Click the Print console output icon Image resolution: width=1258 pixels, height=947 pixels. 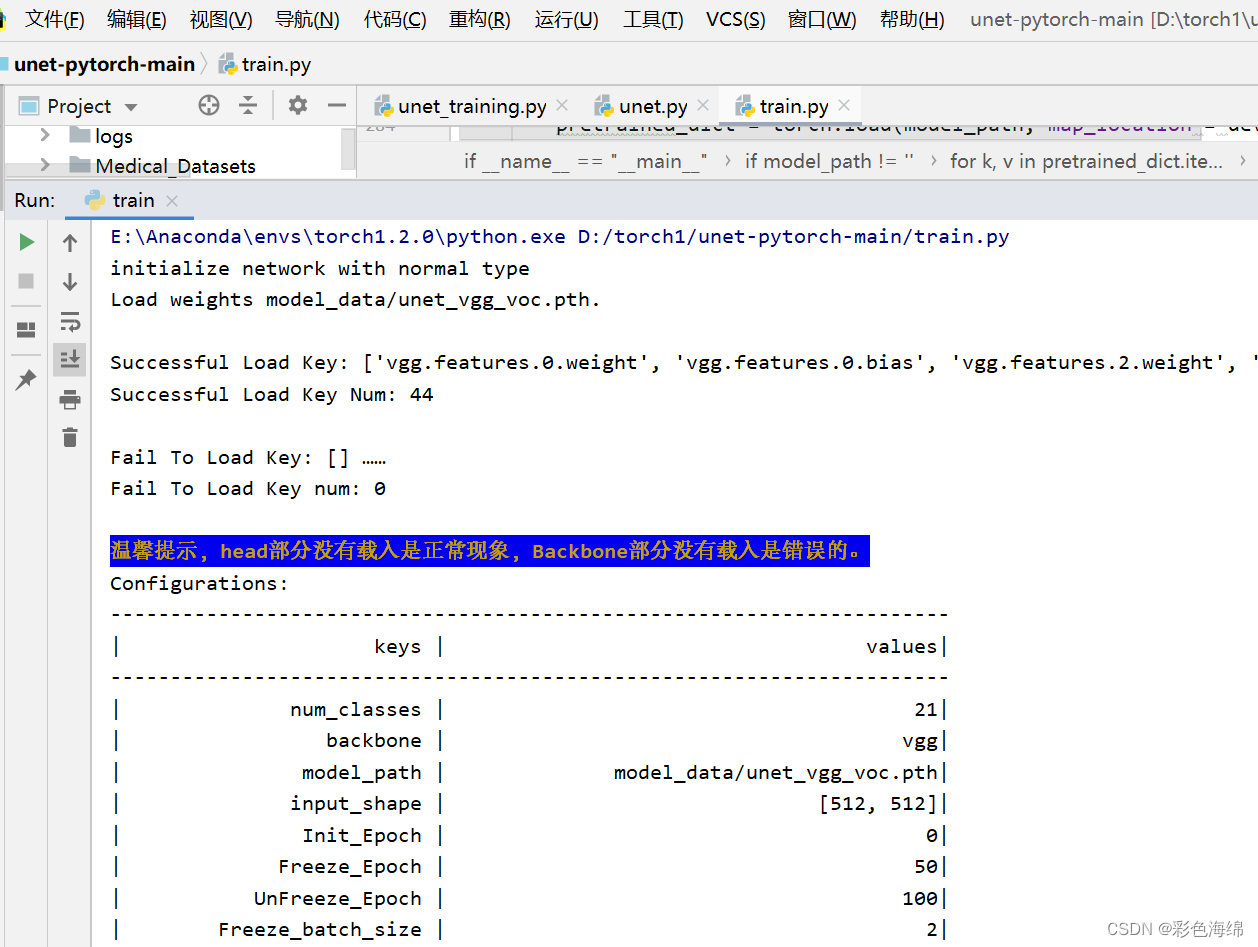click(x=69, y=398)
